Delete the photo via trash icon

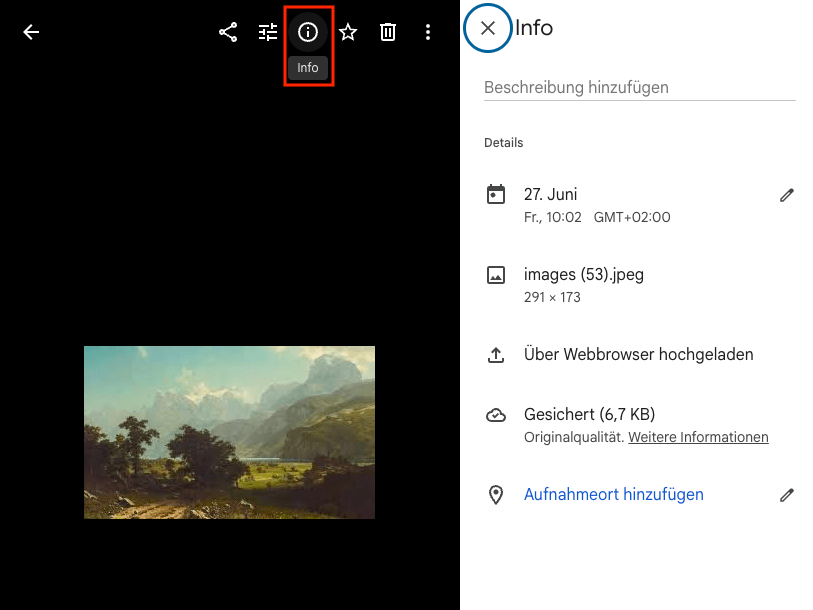coord(388,31)
